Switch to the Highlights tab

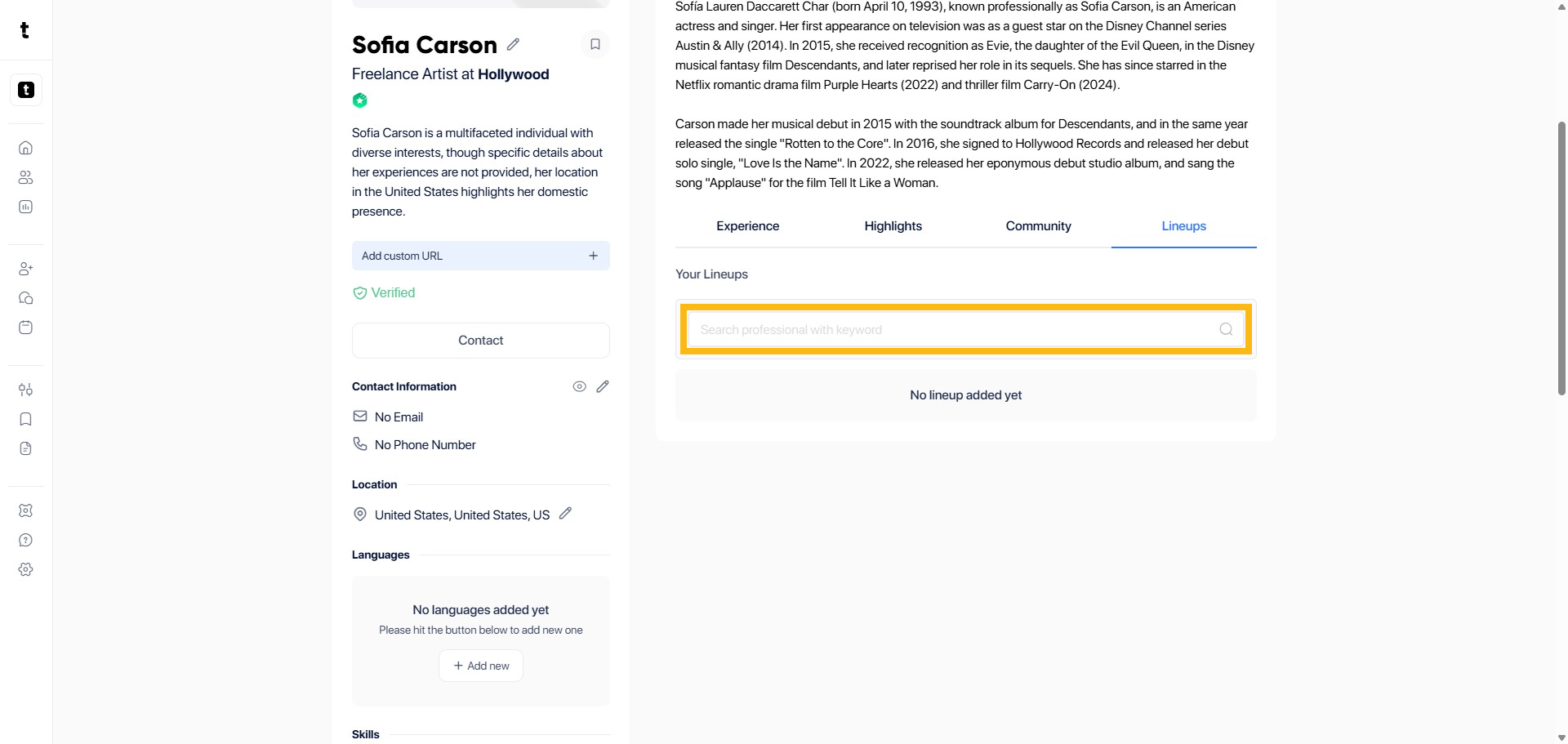893,226
